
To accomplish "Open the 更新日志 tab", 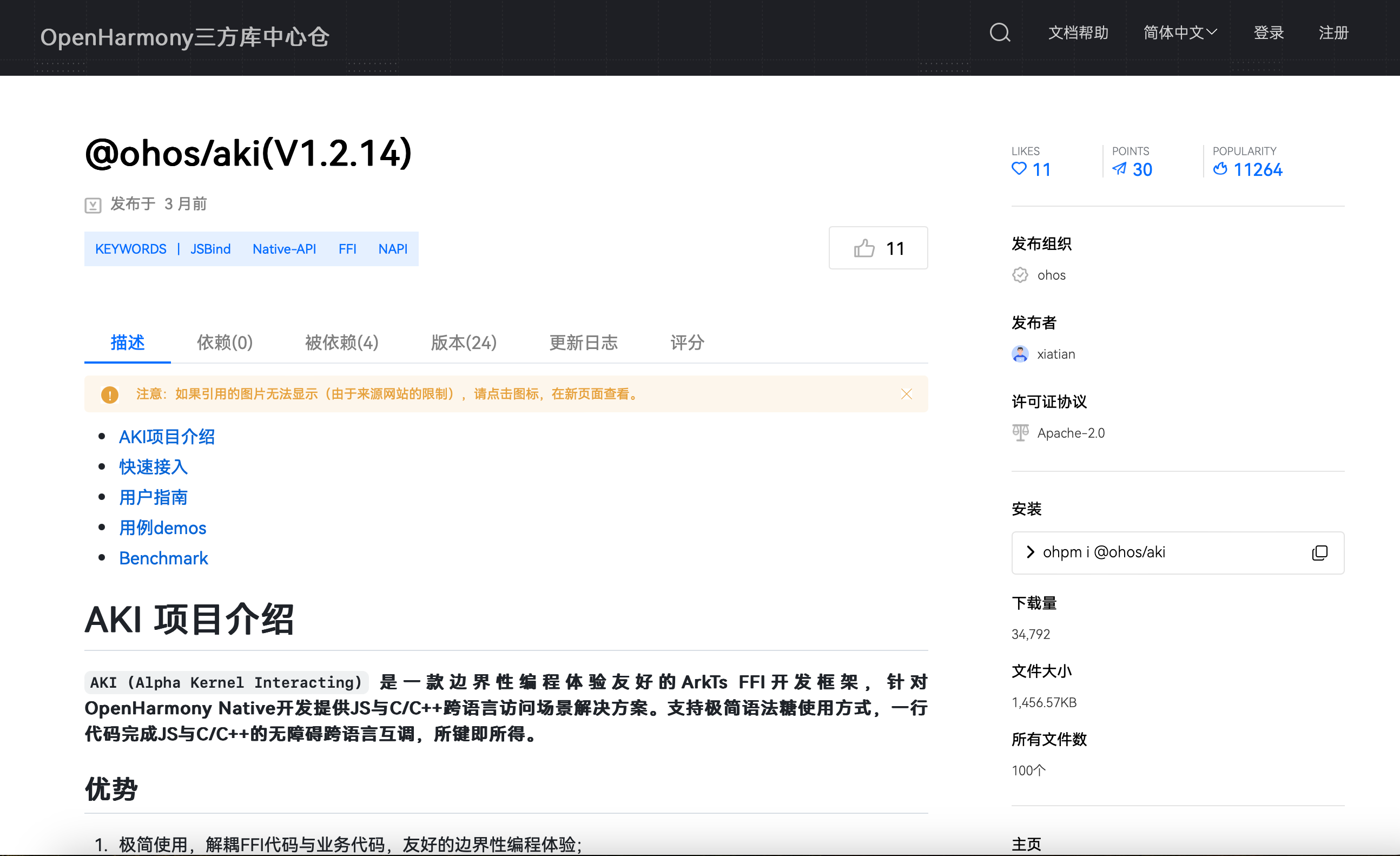I will coord(583,343).
